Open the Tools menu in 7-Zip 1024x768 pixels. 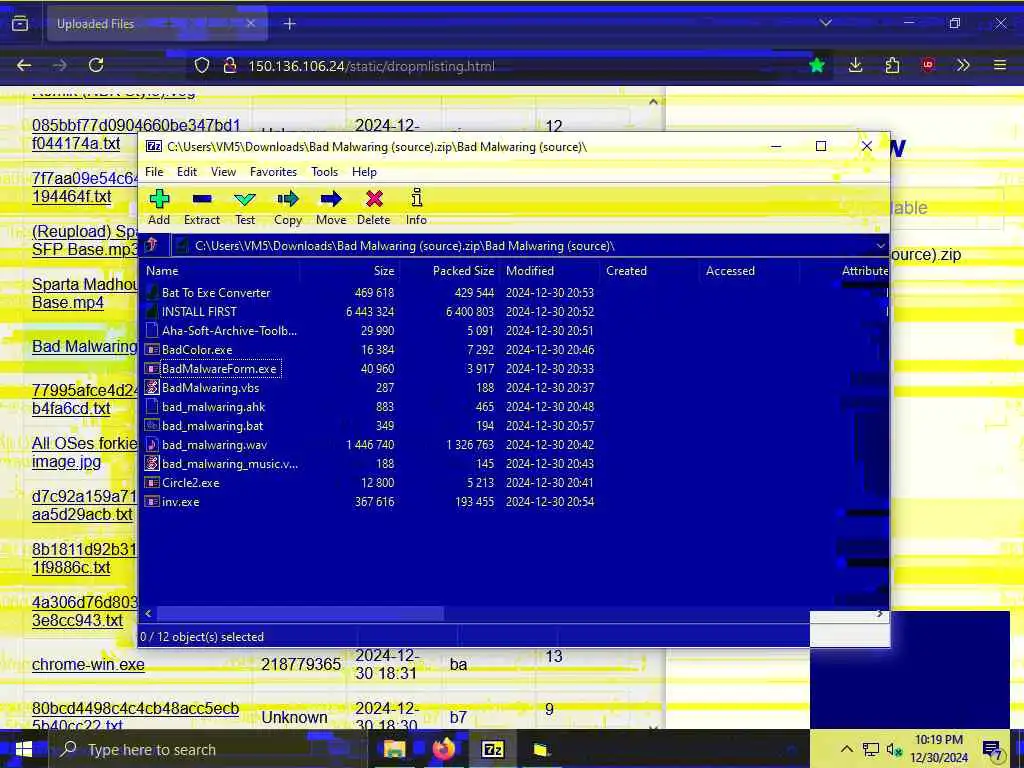pyautogui.click(x=325, y=172)
